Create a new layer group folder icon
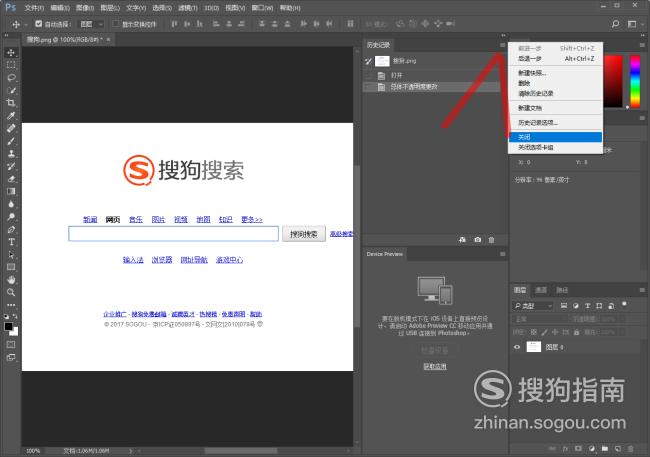 605,449
